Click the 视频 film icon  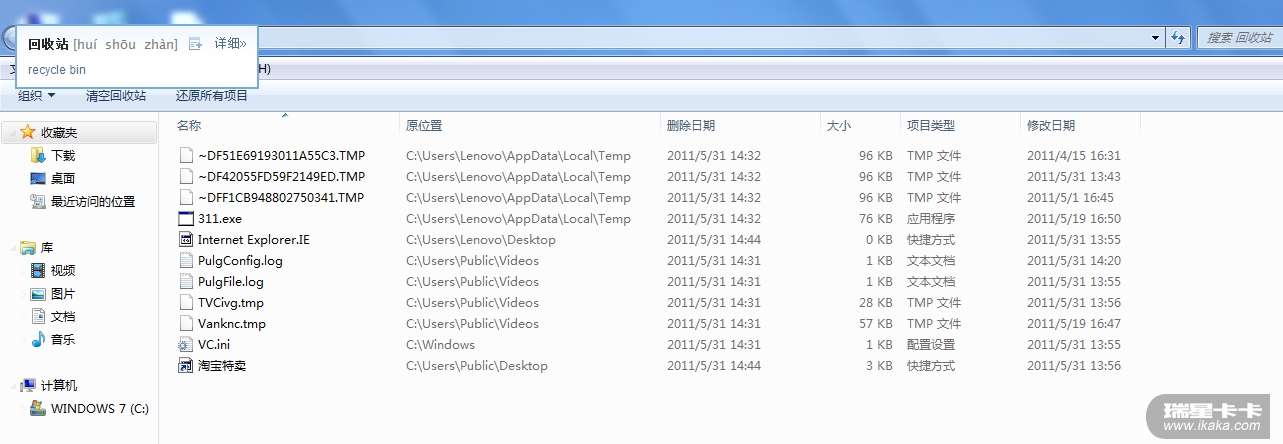click(x=38, y=270)
